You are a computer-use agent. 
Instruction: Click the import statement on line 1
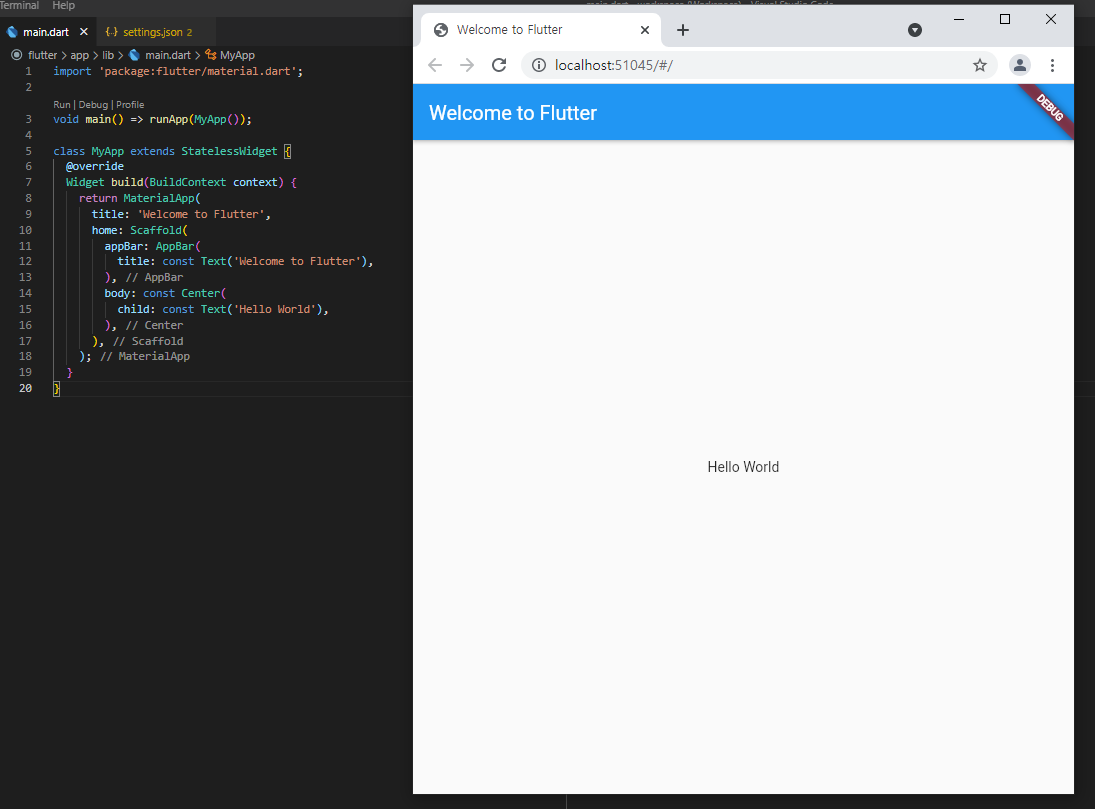pos(178,71)
